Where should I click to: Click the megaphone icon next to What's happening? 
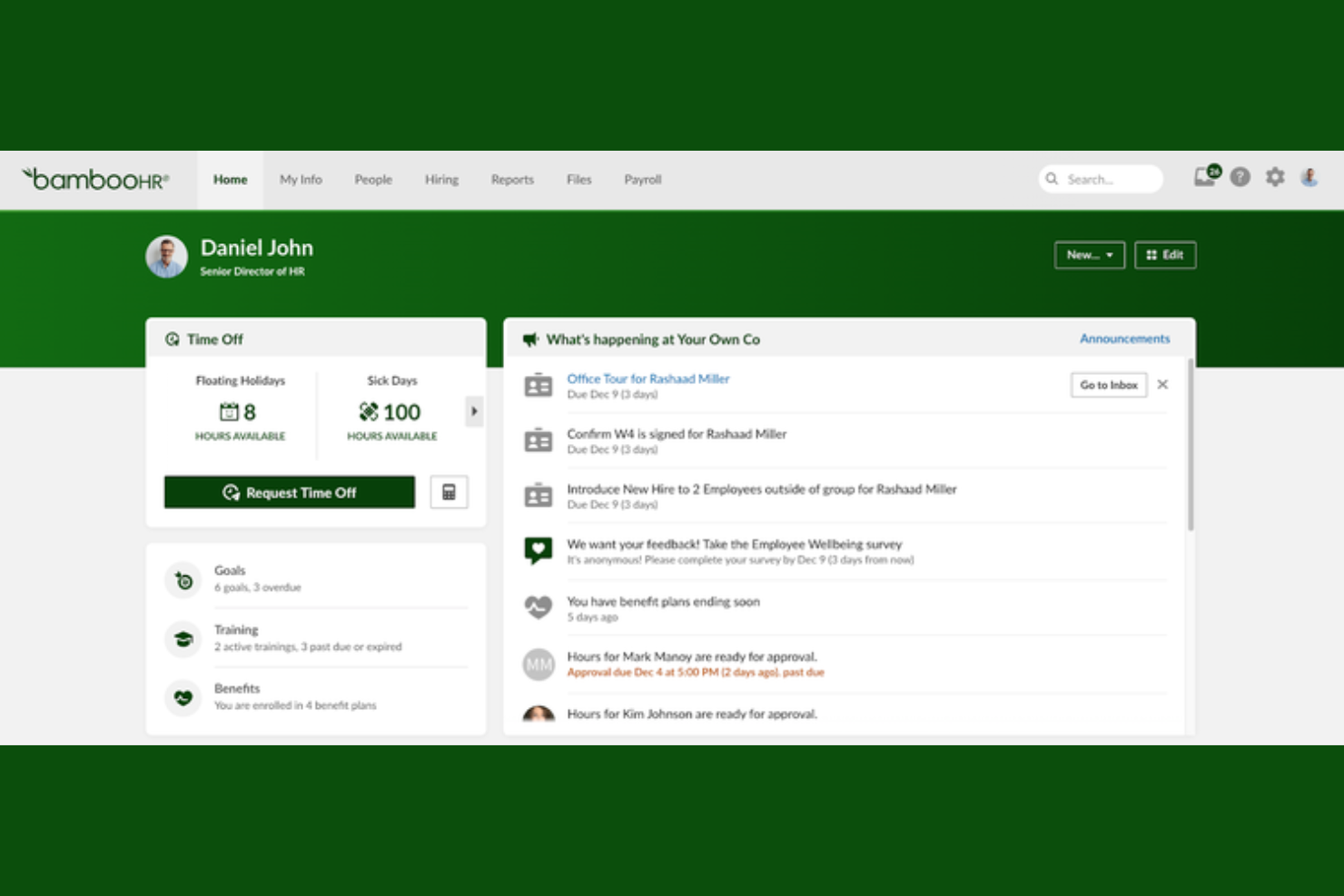(531, 340)
